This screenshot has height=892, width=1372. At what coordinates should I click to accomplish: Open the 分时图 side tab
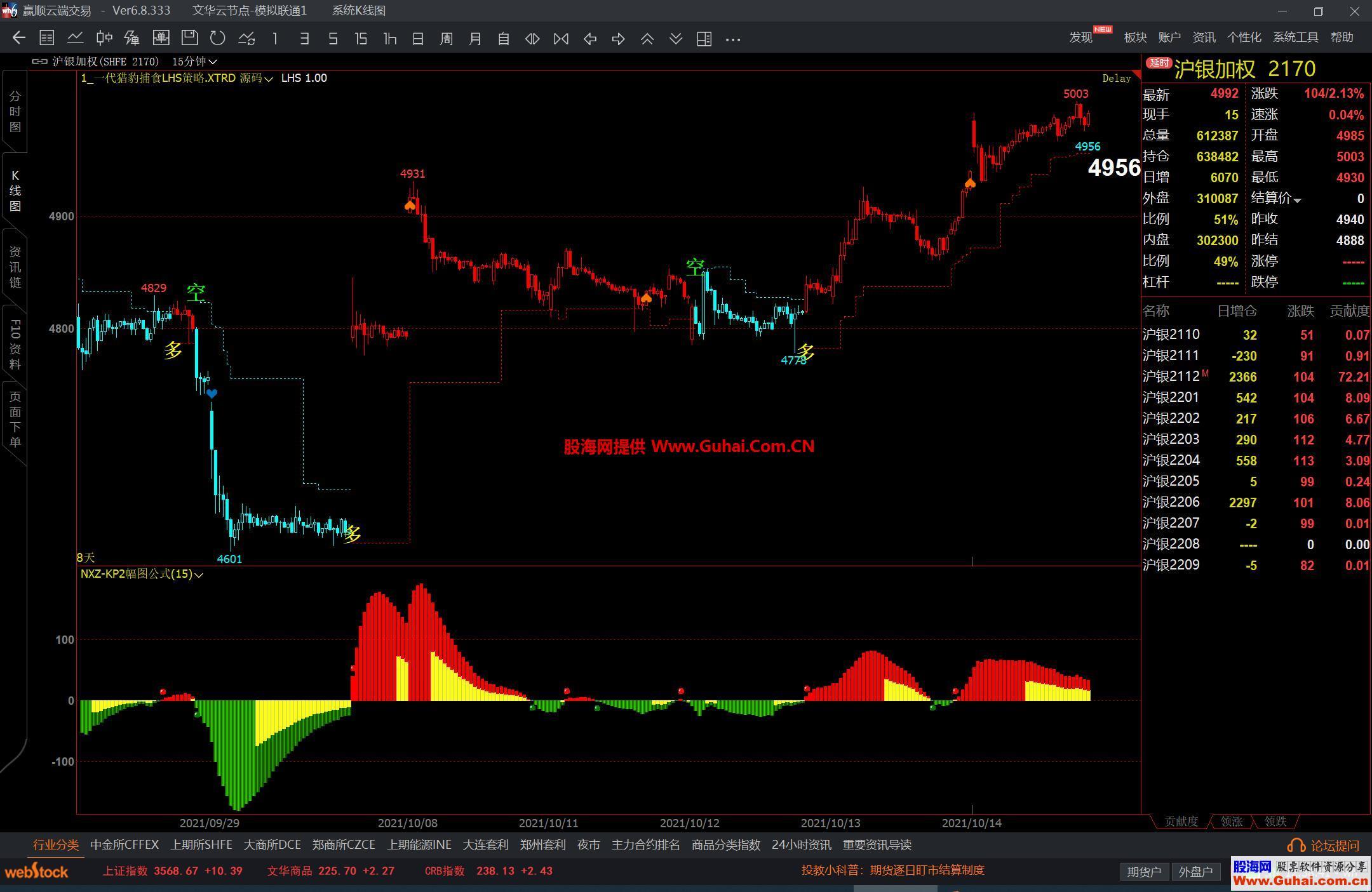15,111
